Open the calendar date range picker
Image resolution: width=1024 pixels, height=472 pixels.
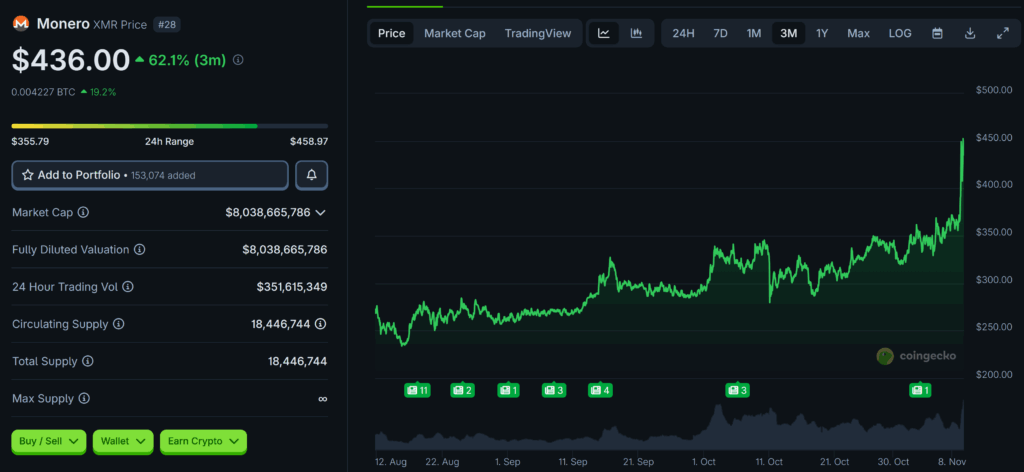tap(937, 33)
